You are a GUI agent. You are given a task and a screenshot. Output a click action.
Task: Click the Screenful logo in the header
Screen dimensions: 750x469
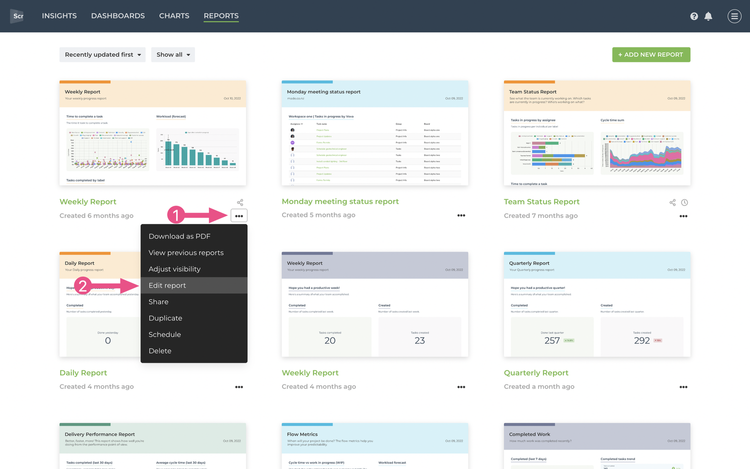pos(17,16)
